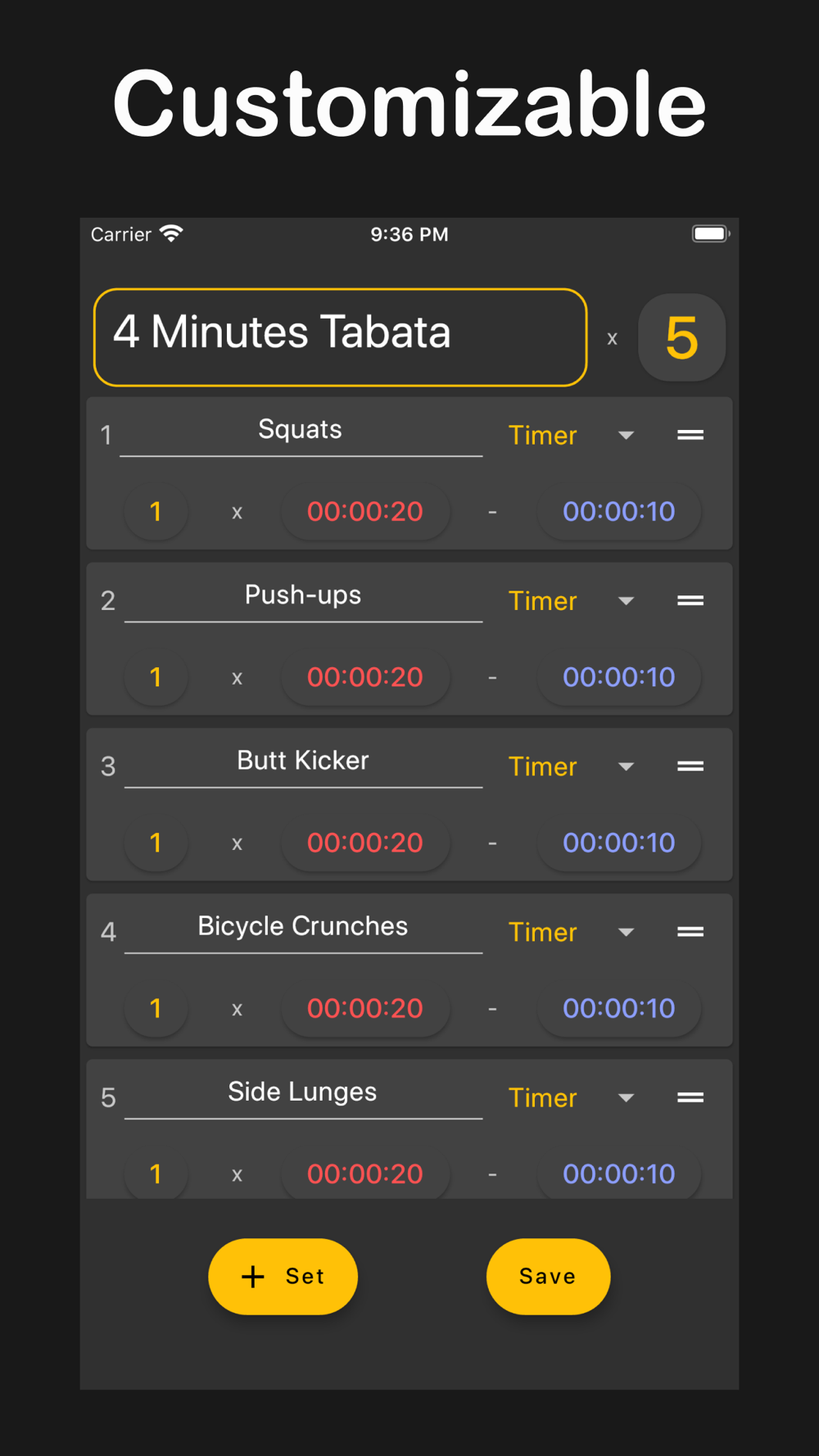Tap the Side Lunges reorder handle
The height and width of the screenshot is (1456, 819).
click(x=690, y=1097)
